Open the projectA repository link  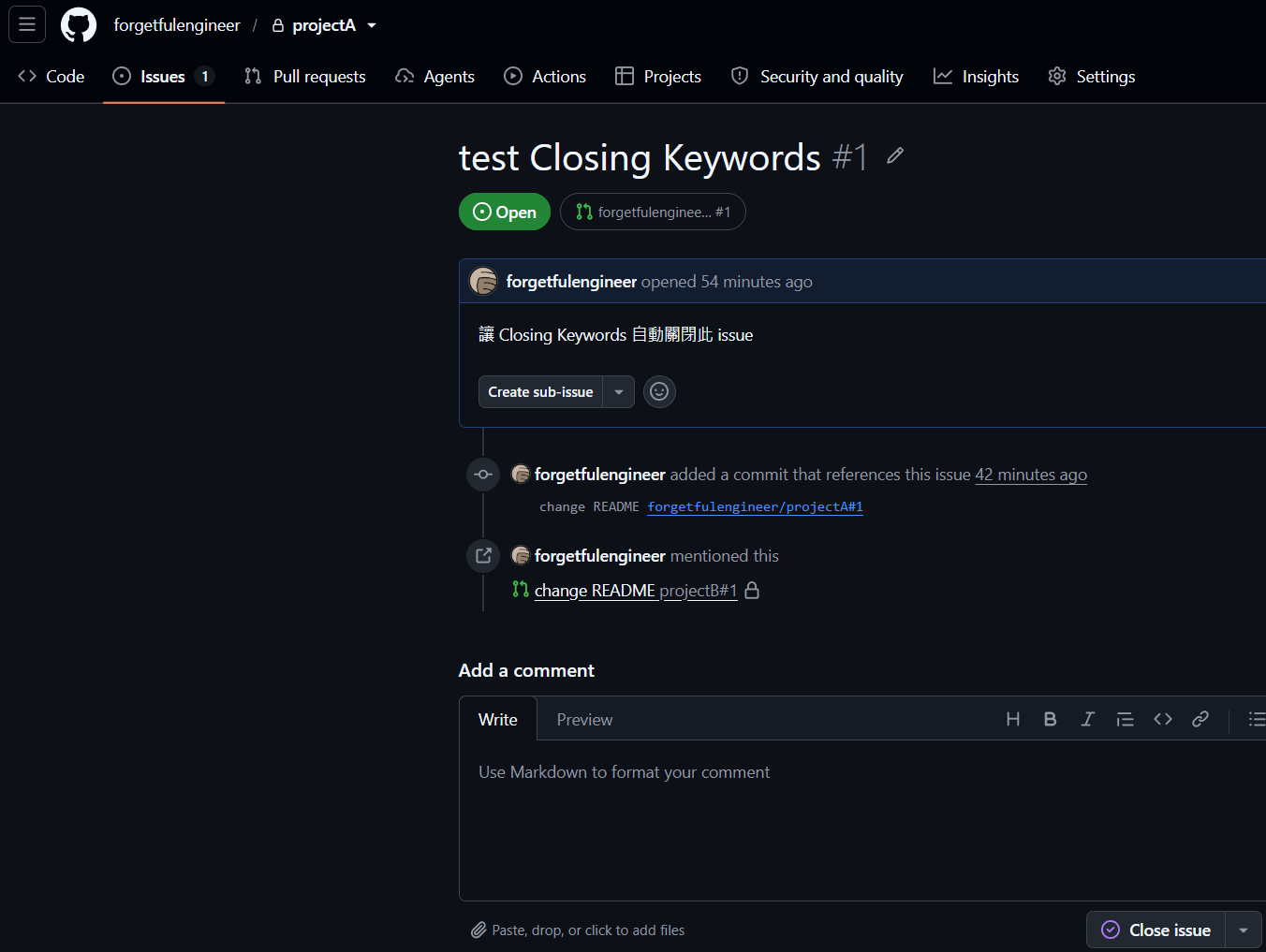point(324,25)
